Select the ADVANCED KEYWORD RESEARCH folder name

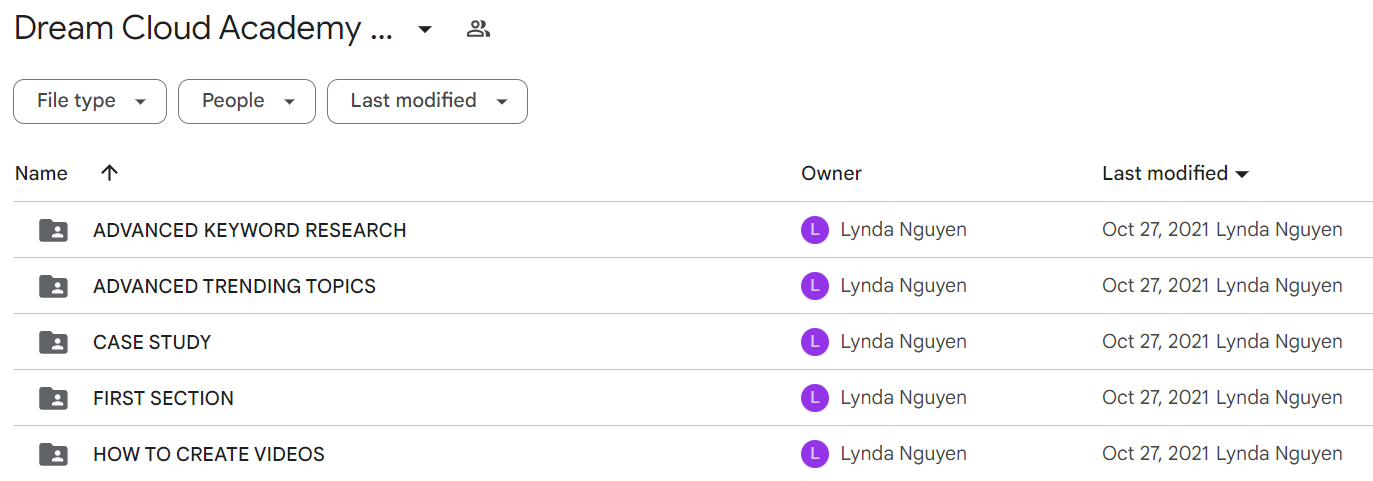[x=250, y=231]
